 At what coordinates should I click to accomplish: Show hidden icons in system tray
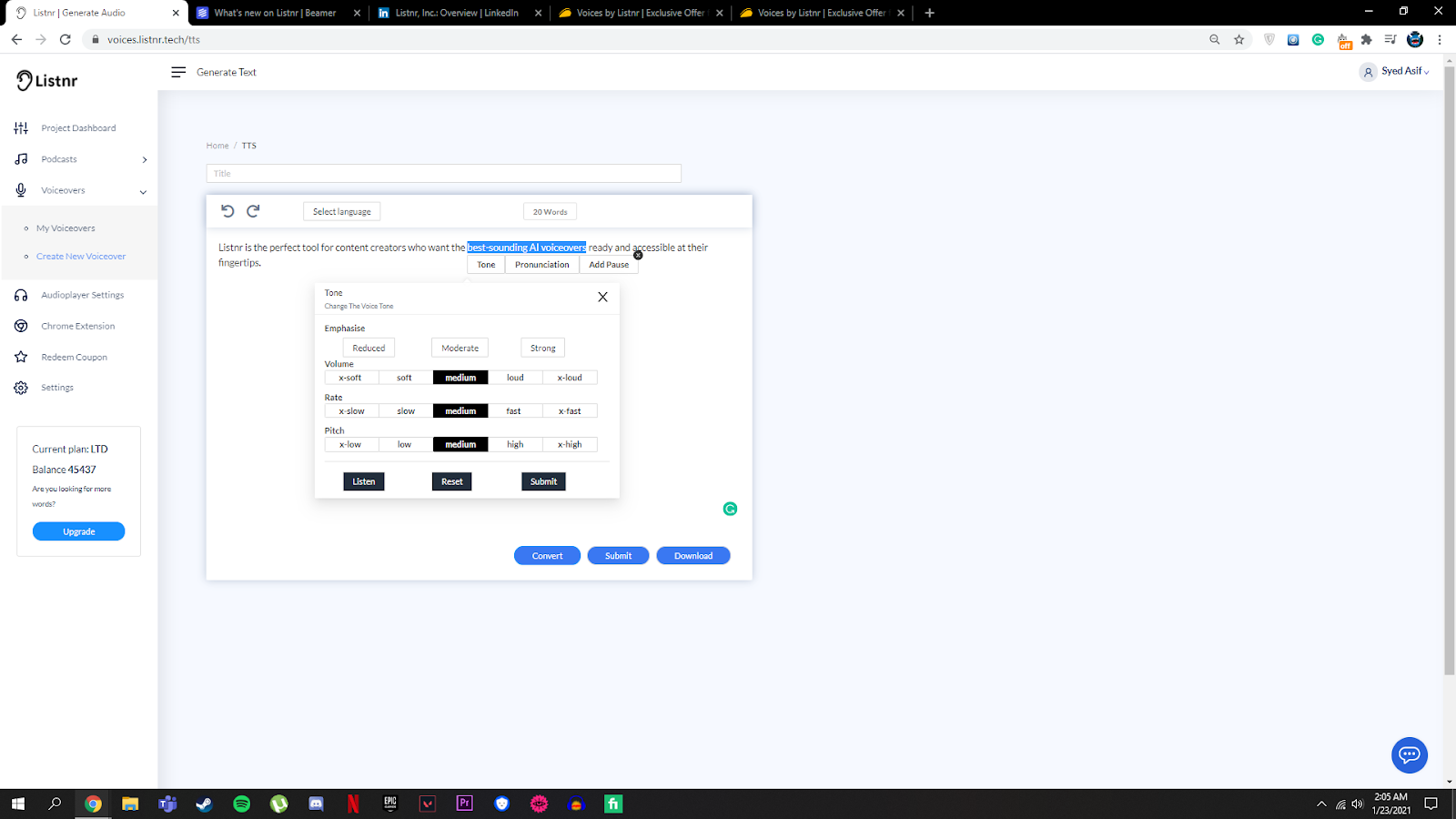point(1321,804)
